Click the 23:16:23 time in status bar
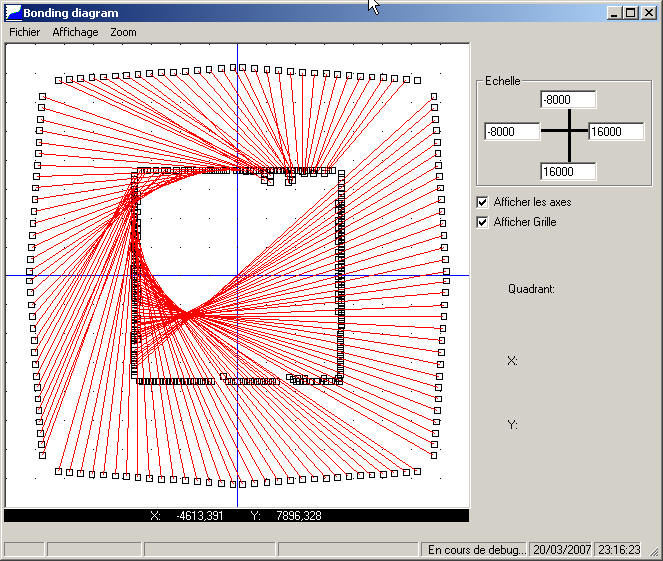 tap(619, 549)
